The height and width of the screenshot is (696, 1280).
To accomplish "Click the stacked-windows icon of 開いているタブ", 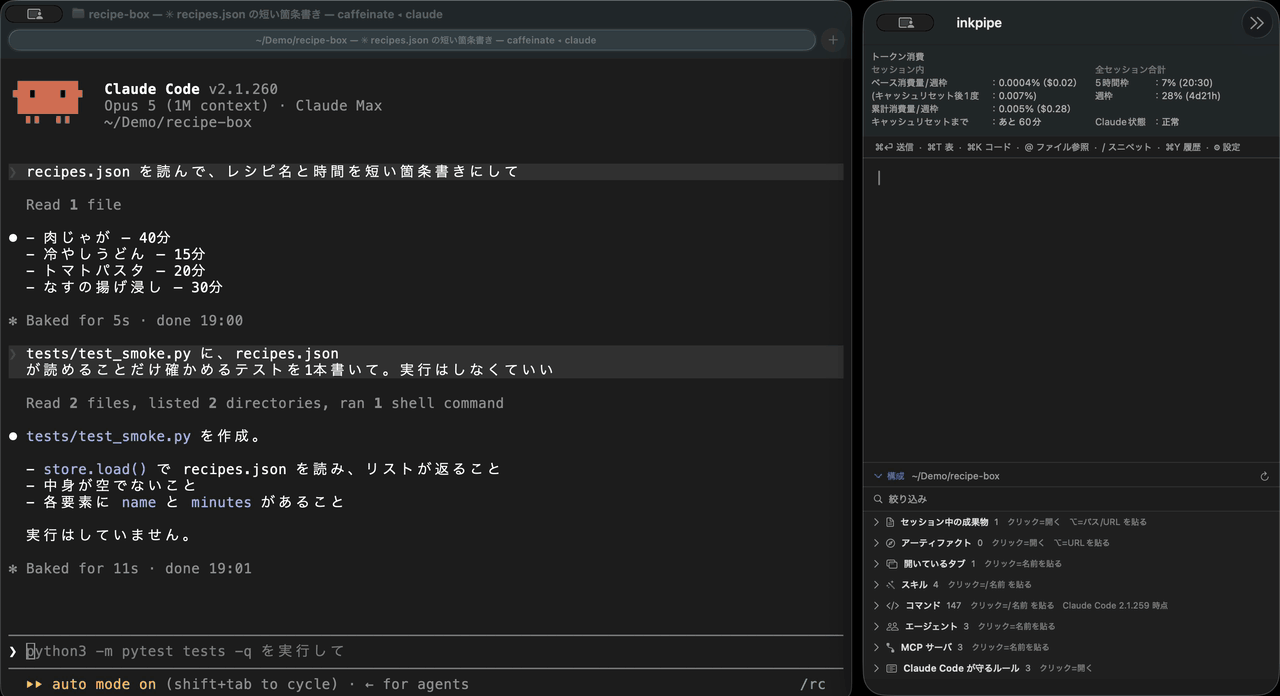I will [892, 564].
